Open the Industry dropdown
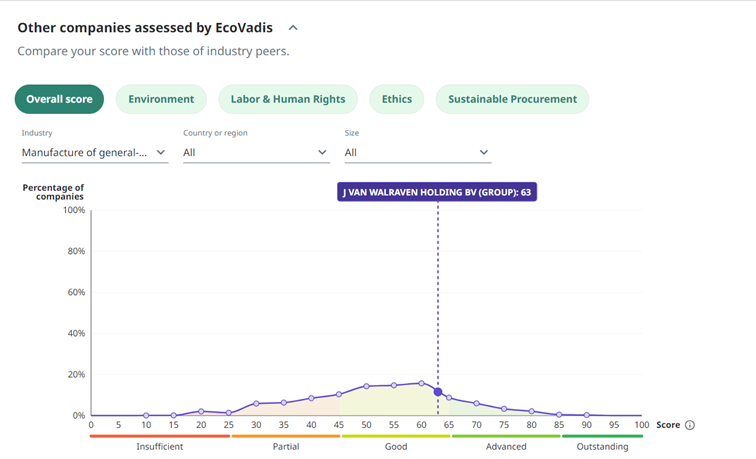756x459 pixels. coord(94,152)
